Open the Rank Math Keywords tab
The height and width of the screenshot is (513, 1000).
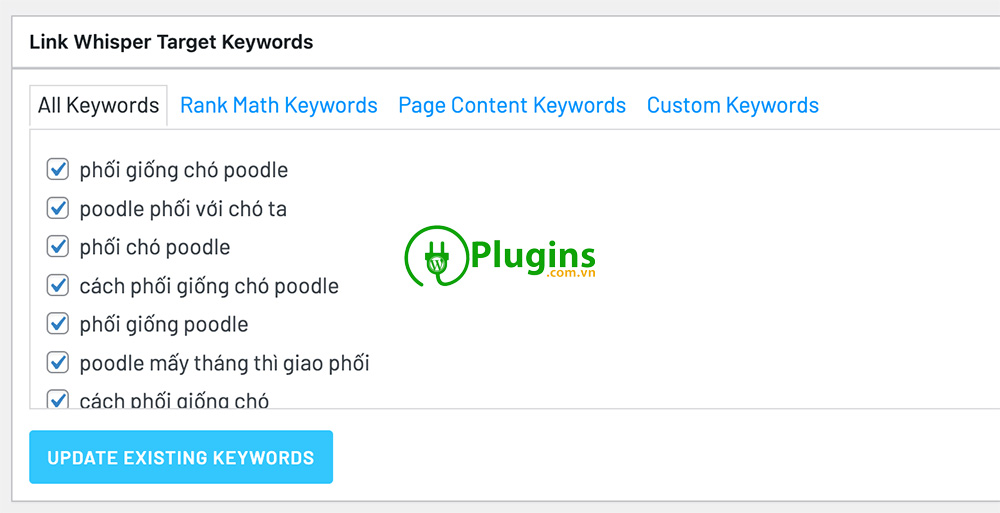pyautogui.click(x=279, y=105)
